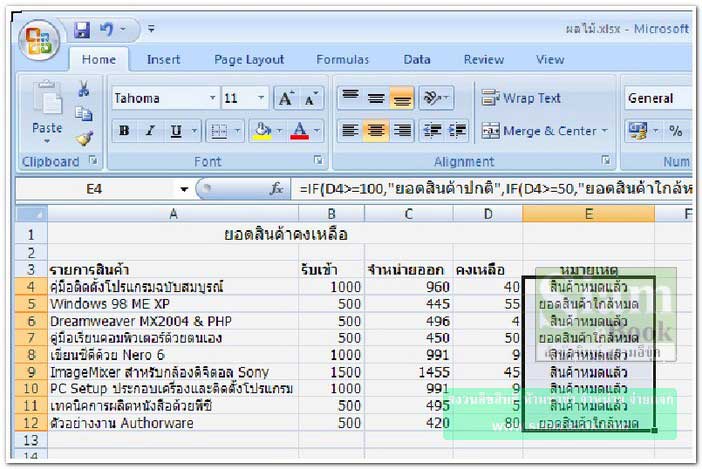Click Merge & Center
Viewport: 702px width, 469px height.
point(539,131)
